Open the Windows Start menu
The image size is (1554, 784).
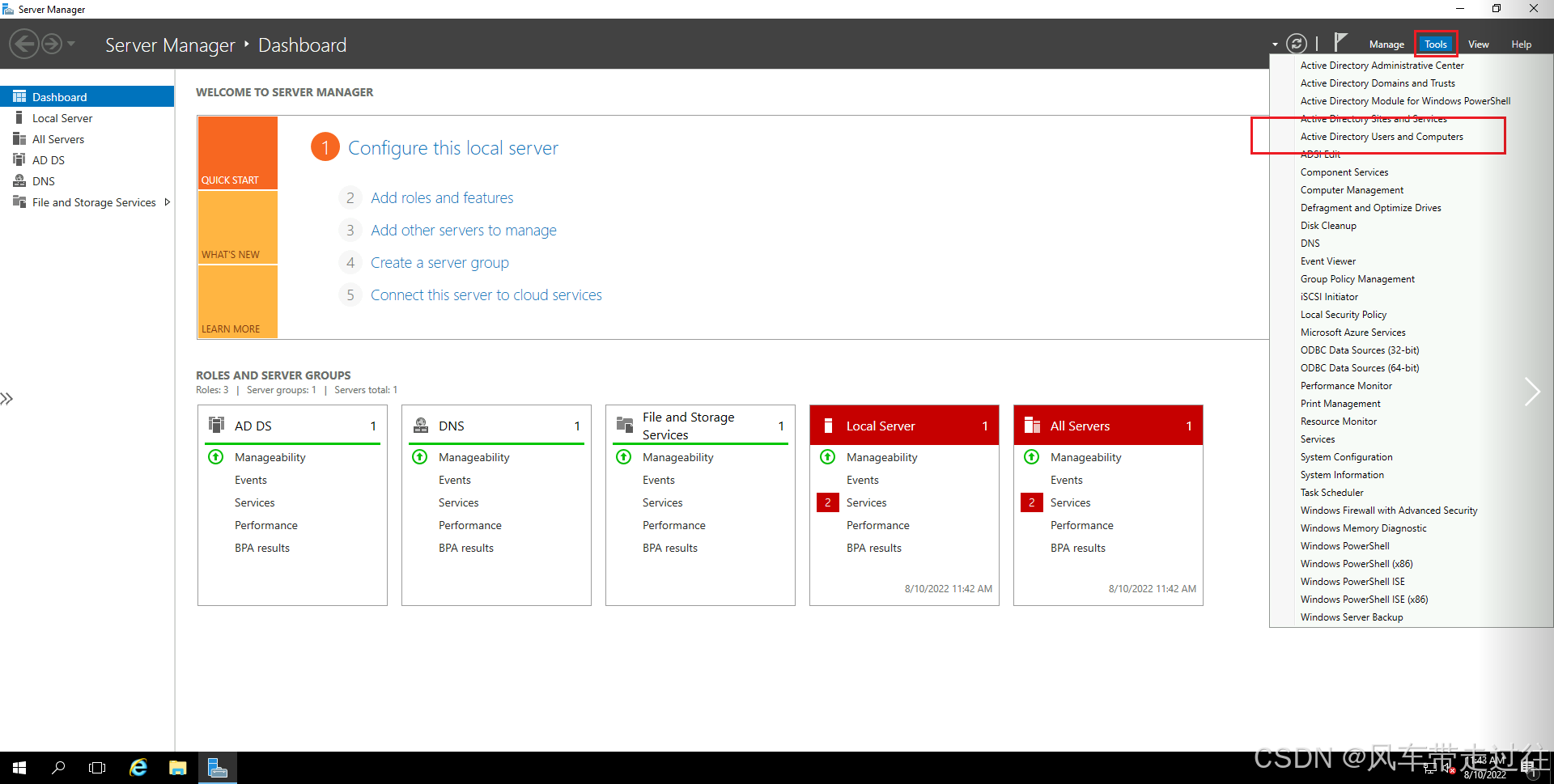[19, 768]
